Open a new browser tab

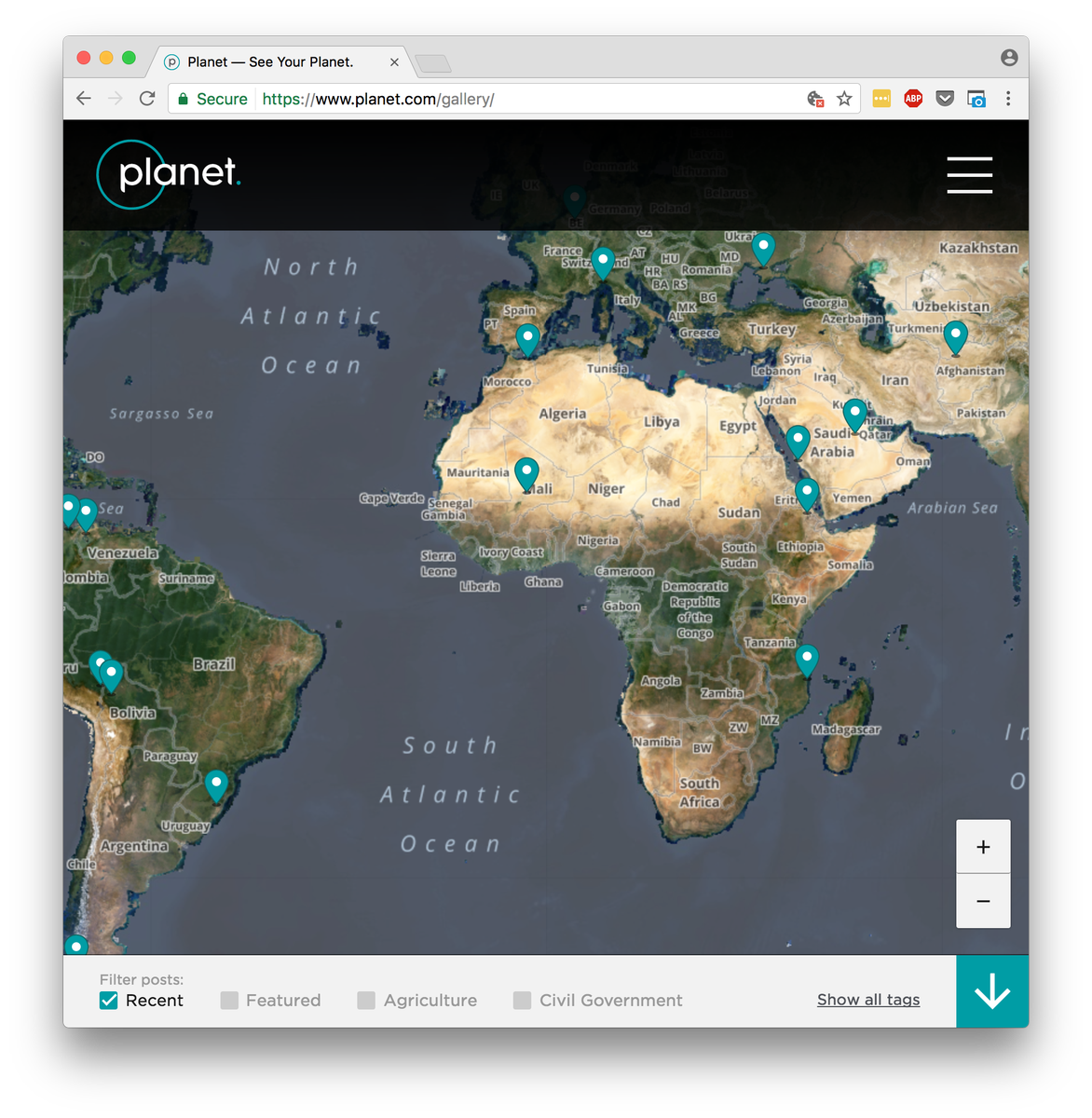point(433,63)
